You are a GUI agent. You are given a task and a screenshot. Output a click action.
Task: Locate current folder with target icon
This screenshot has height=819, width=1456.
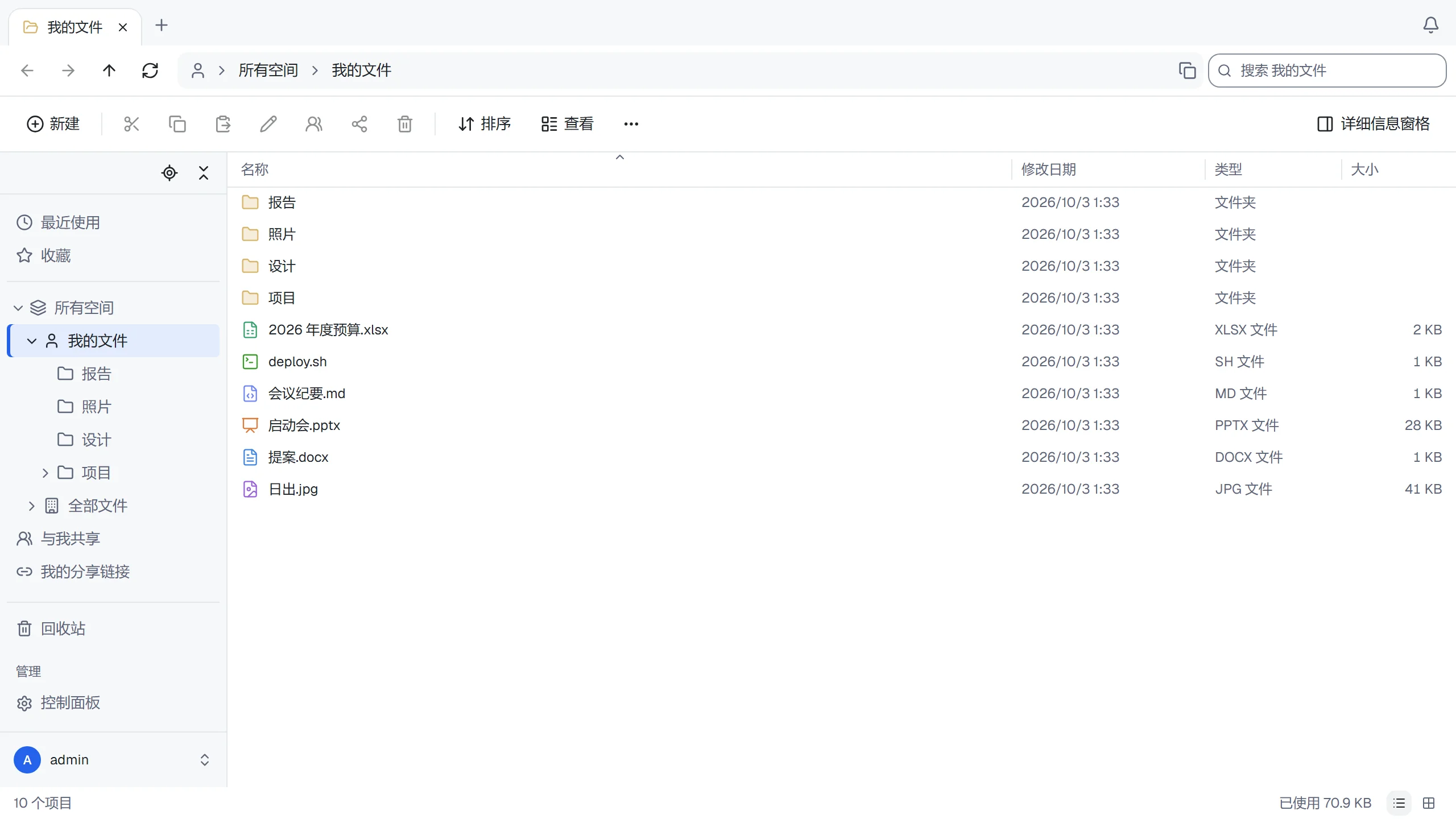[169, 173]
